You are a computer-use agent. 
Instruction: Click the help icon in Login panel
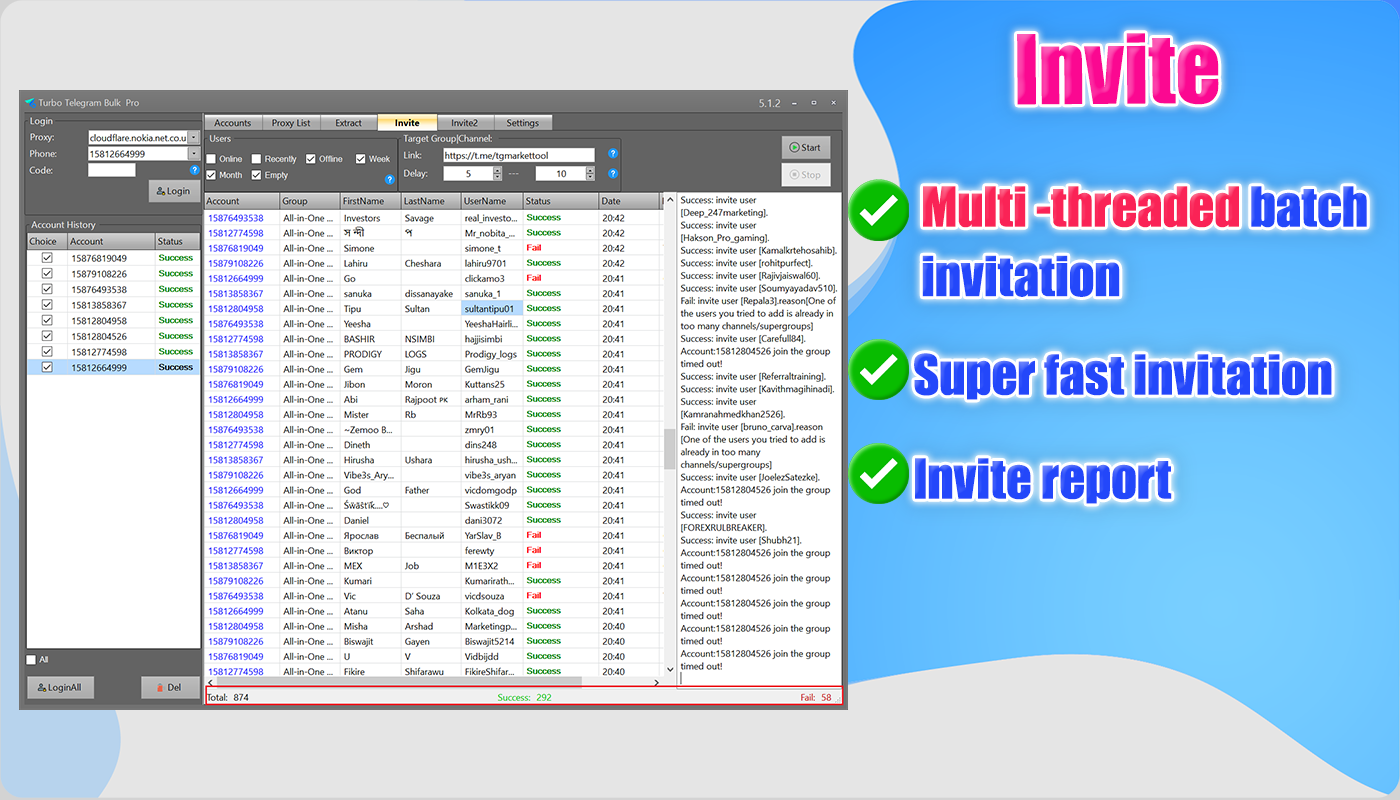pyautogui.click(x=195, y=170)
